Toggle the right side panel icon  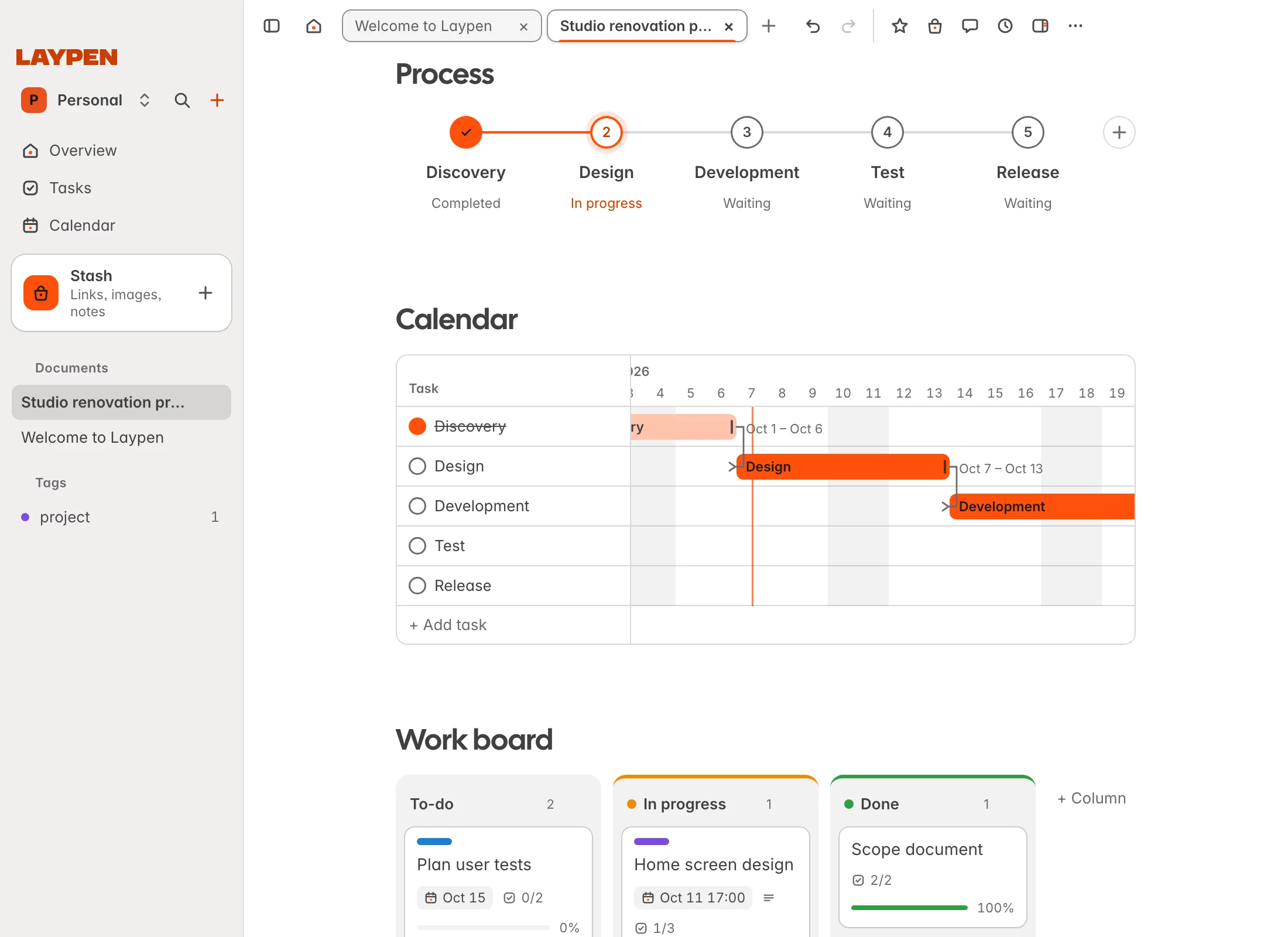(1040, 26)
